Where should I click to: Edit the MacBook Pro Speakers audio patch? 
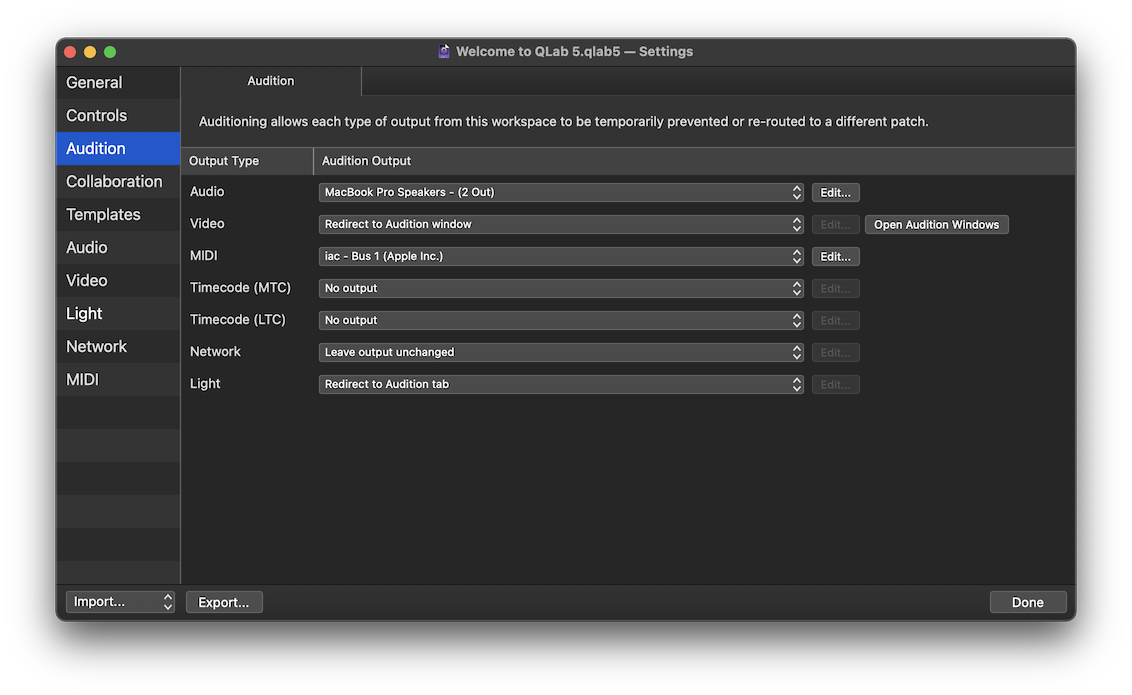pos(836,192)
